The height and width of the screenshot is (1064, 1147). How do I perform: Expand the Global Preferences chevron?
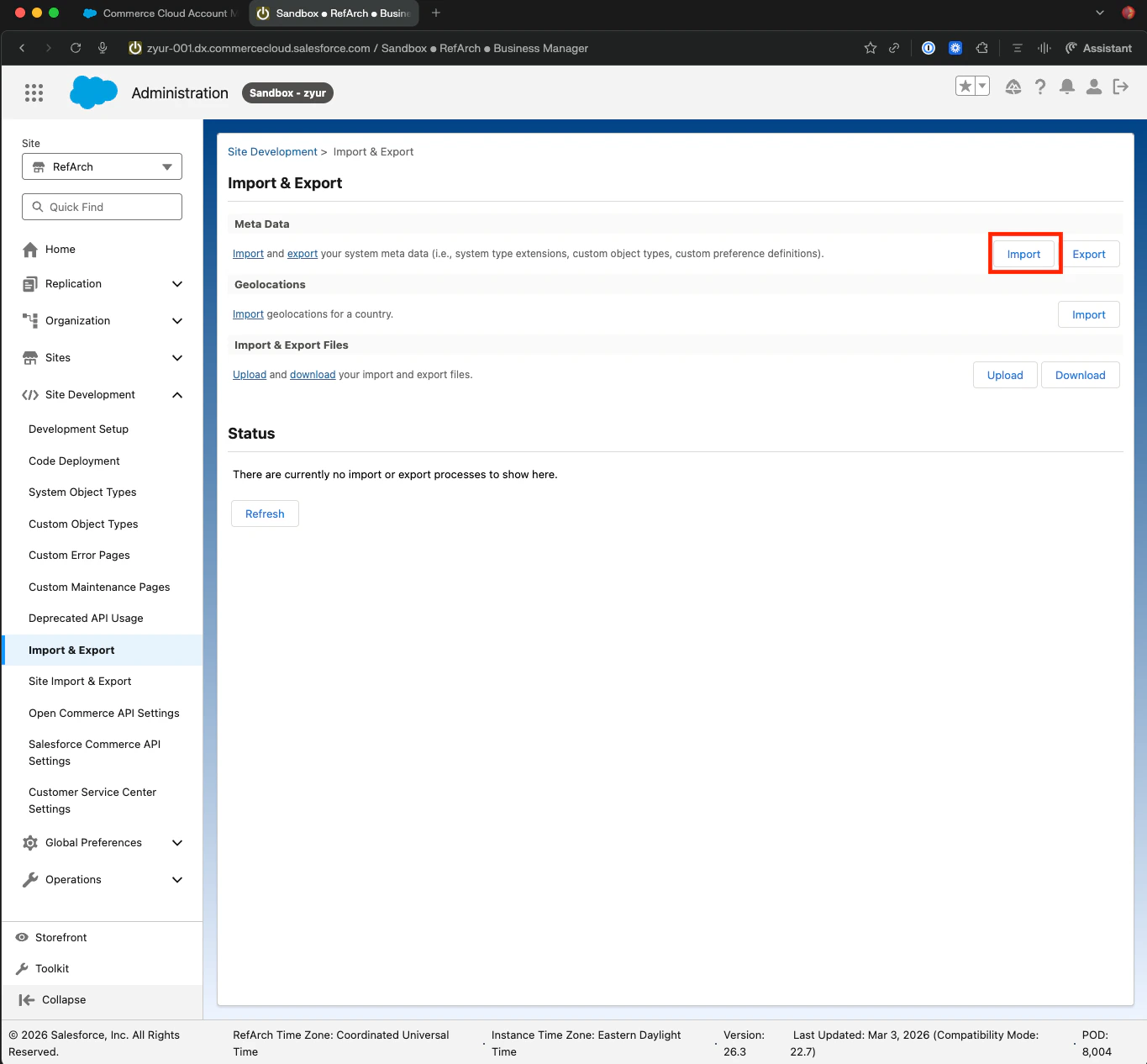[x=177, y=843]
